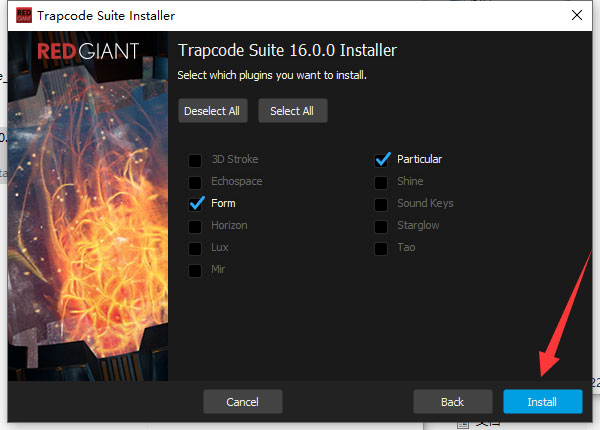Enable the 3D Stroke plugin checkbox
The height and width of the screenshot is (430, 600).
pyautogui.click(x=195, y=159)
